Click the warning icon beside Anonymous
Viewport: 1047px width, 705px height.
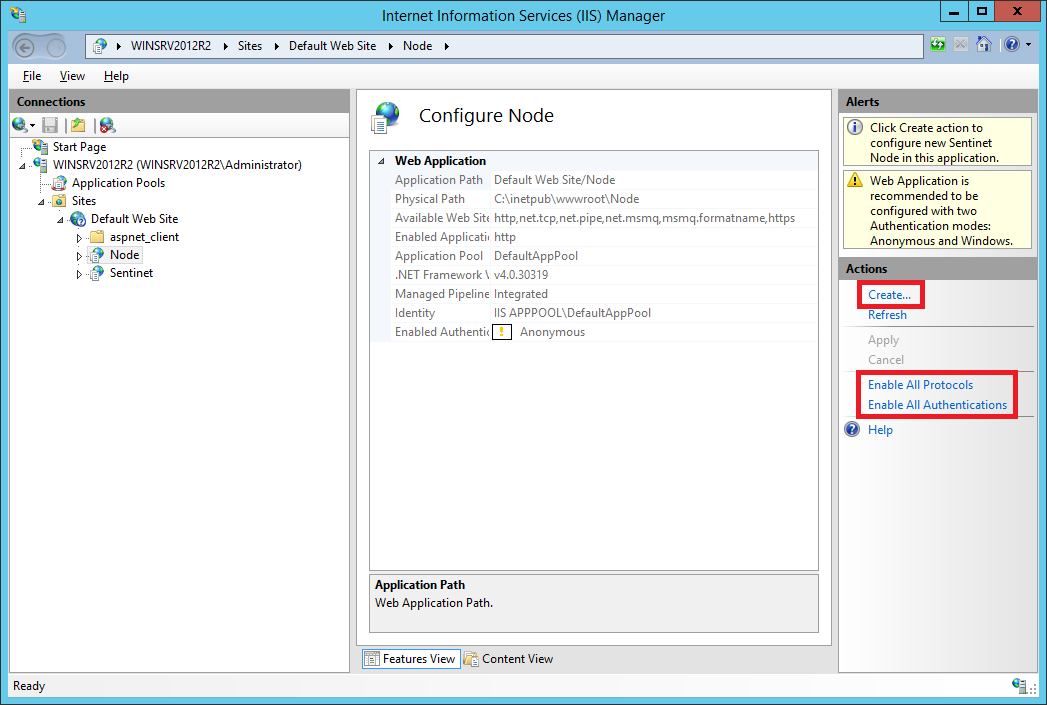(502, 332)
